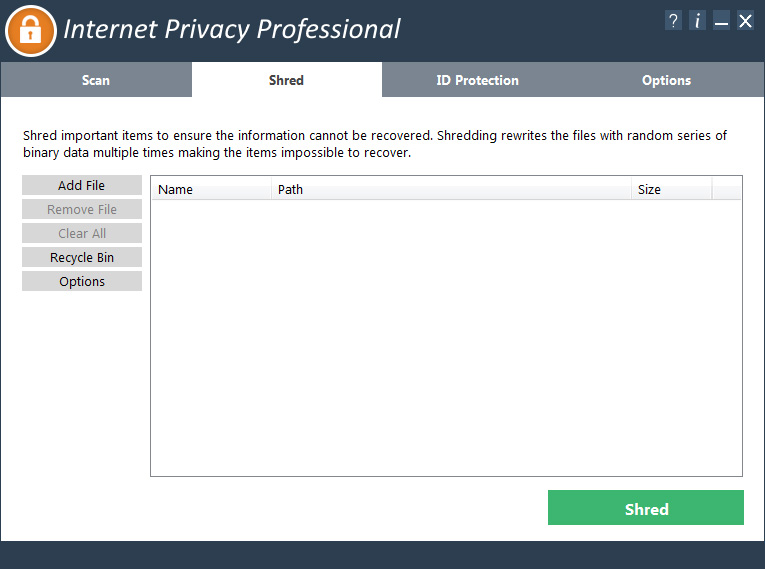
Task: Select the Shred tab
Action: click(286, 80)
